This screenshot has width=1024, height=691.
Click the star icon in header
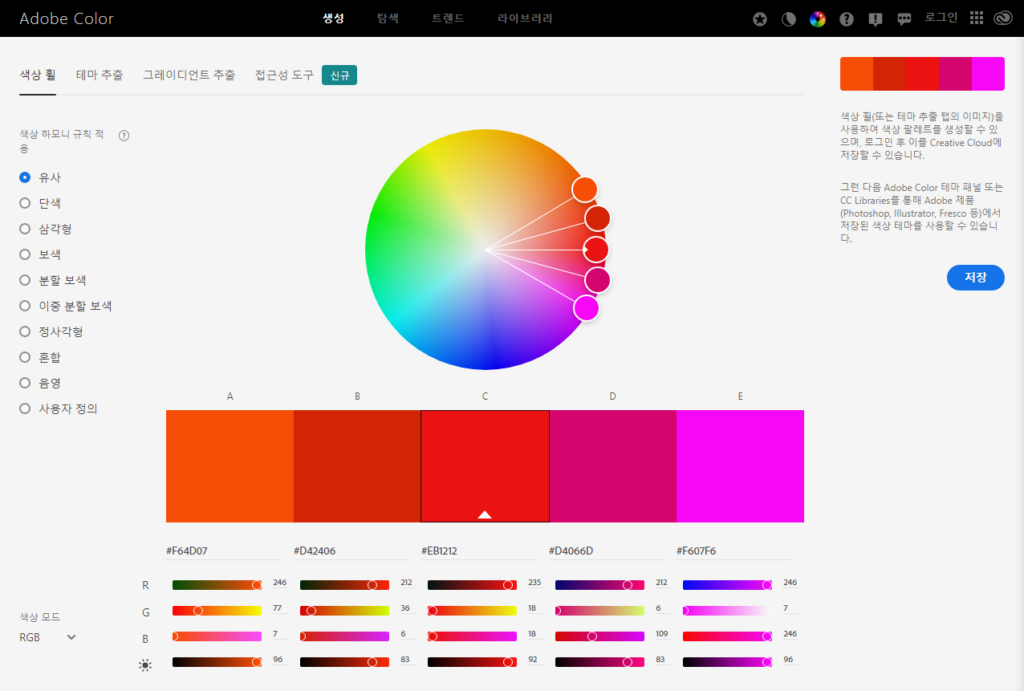[760, 19]
